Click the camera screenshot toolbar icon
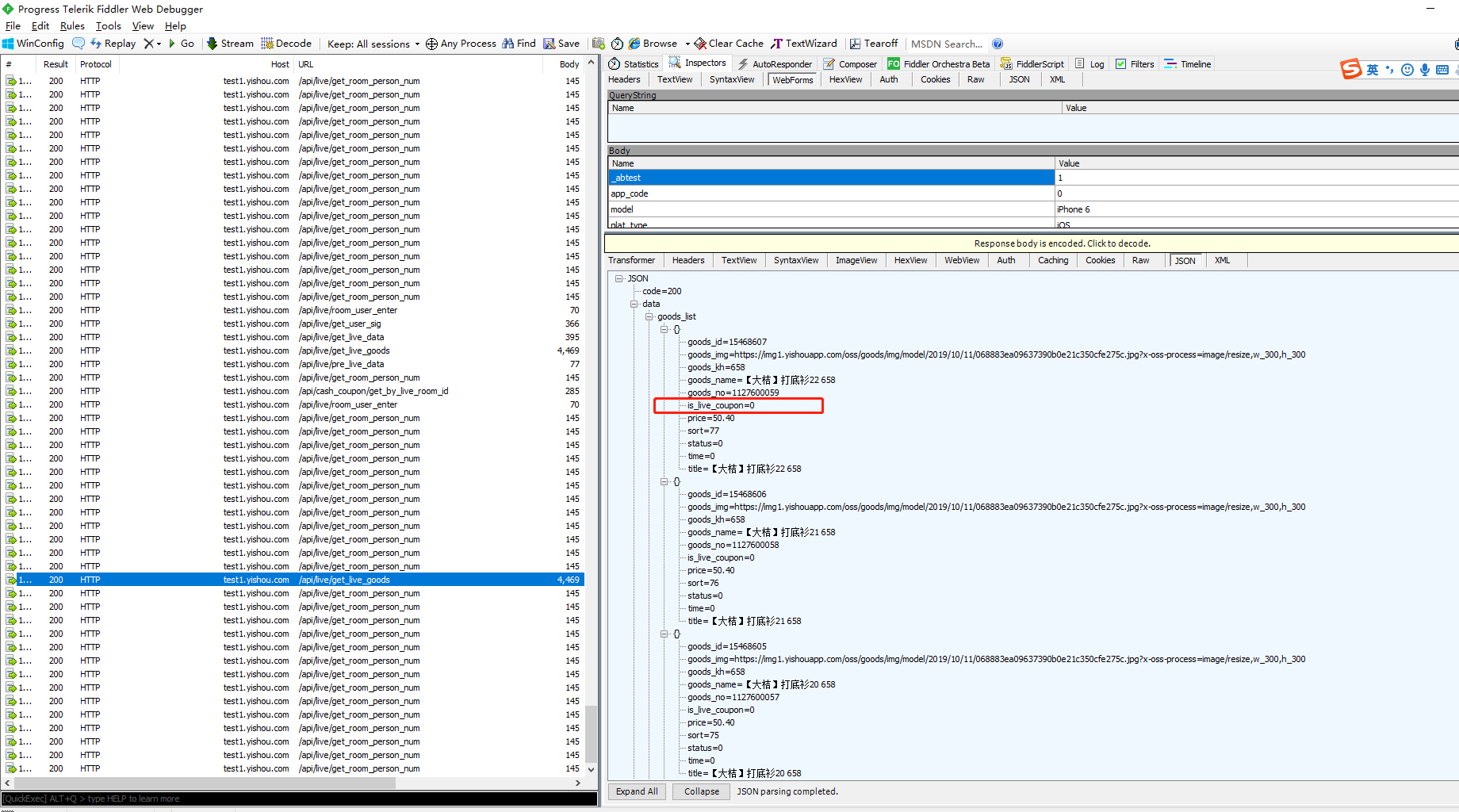 pos(599,44)
